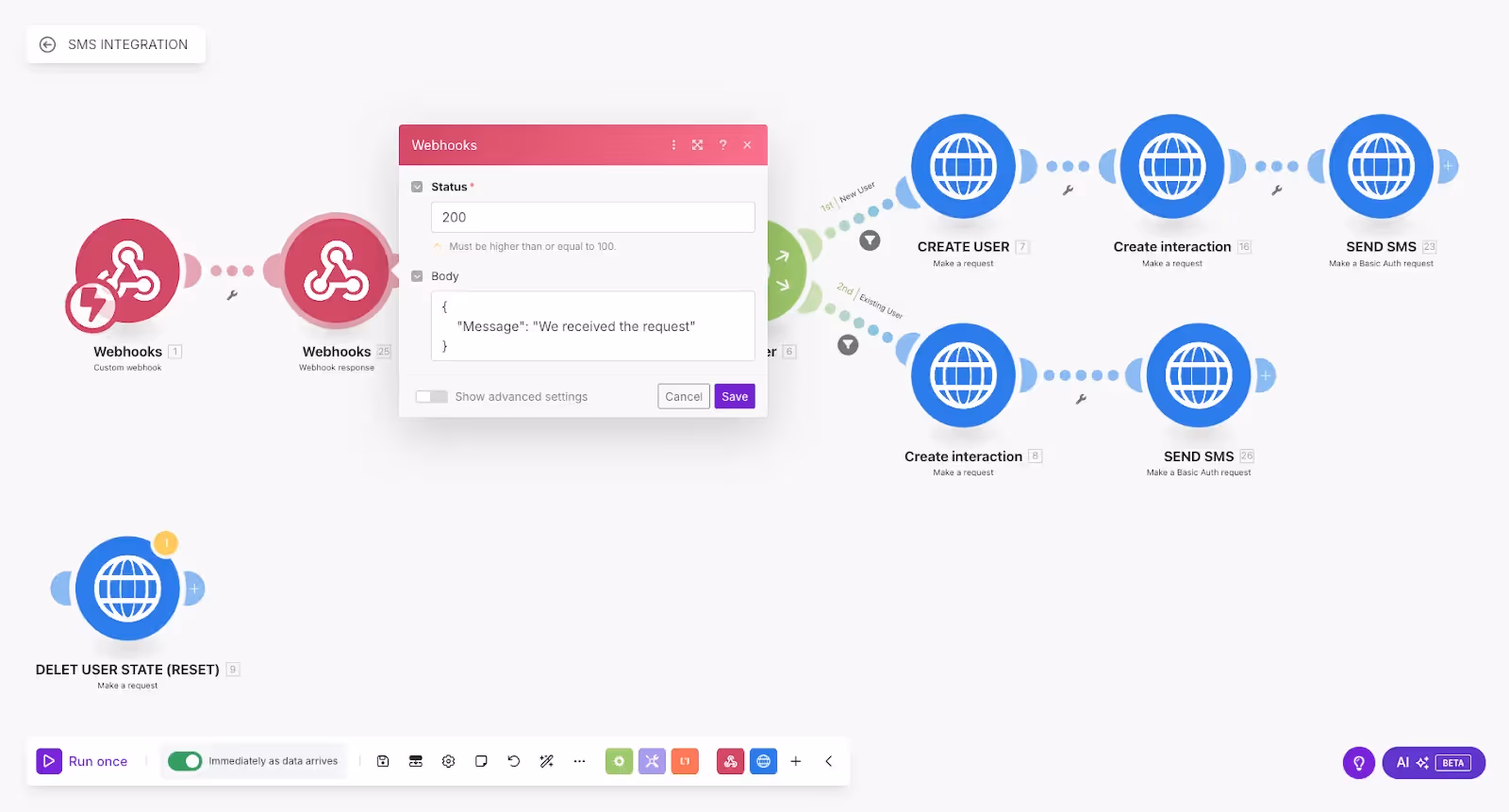The width and height of the screenshot is (1509, 812).
Task: Open three-dot menu in Webhooks dialog header
Action: (673, 145)
